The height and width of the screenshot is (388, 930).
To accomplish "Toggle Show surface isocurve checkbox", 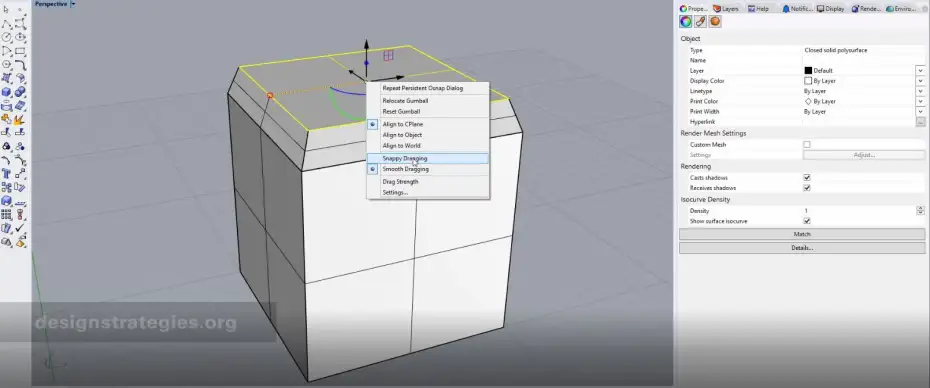I will (807, 221).
